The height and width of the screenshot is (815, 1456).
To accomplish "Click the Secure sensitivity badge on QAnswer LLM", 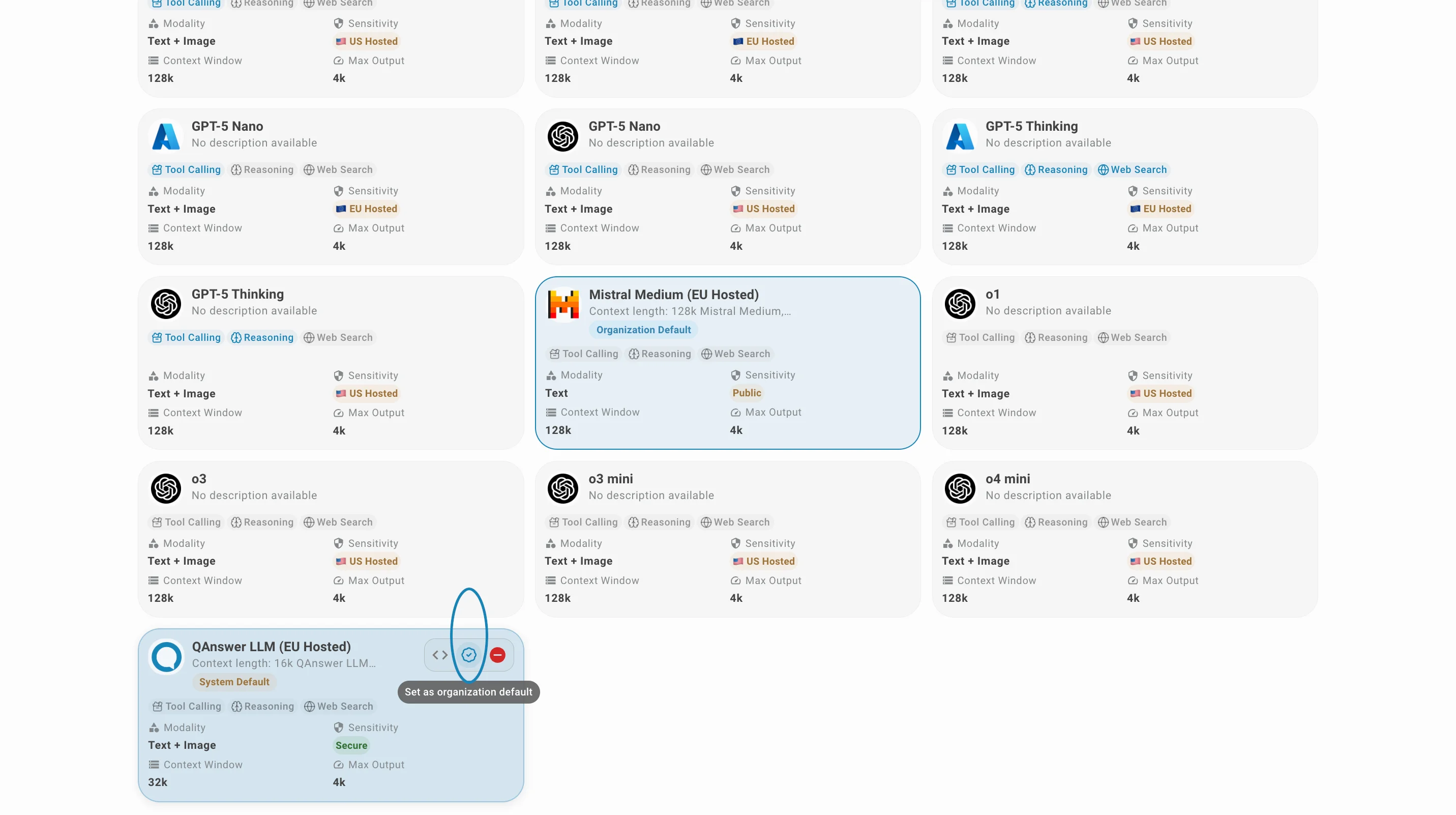I will (x=351, y=745).
